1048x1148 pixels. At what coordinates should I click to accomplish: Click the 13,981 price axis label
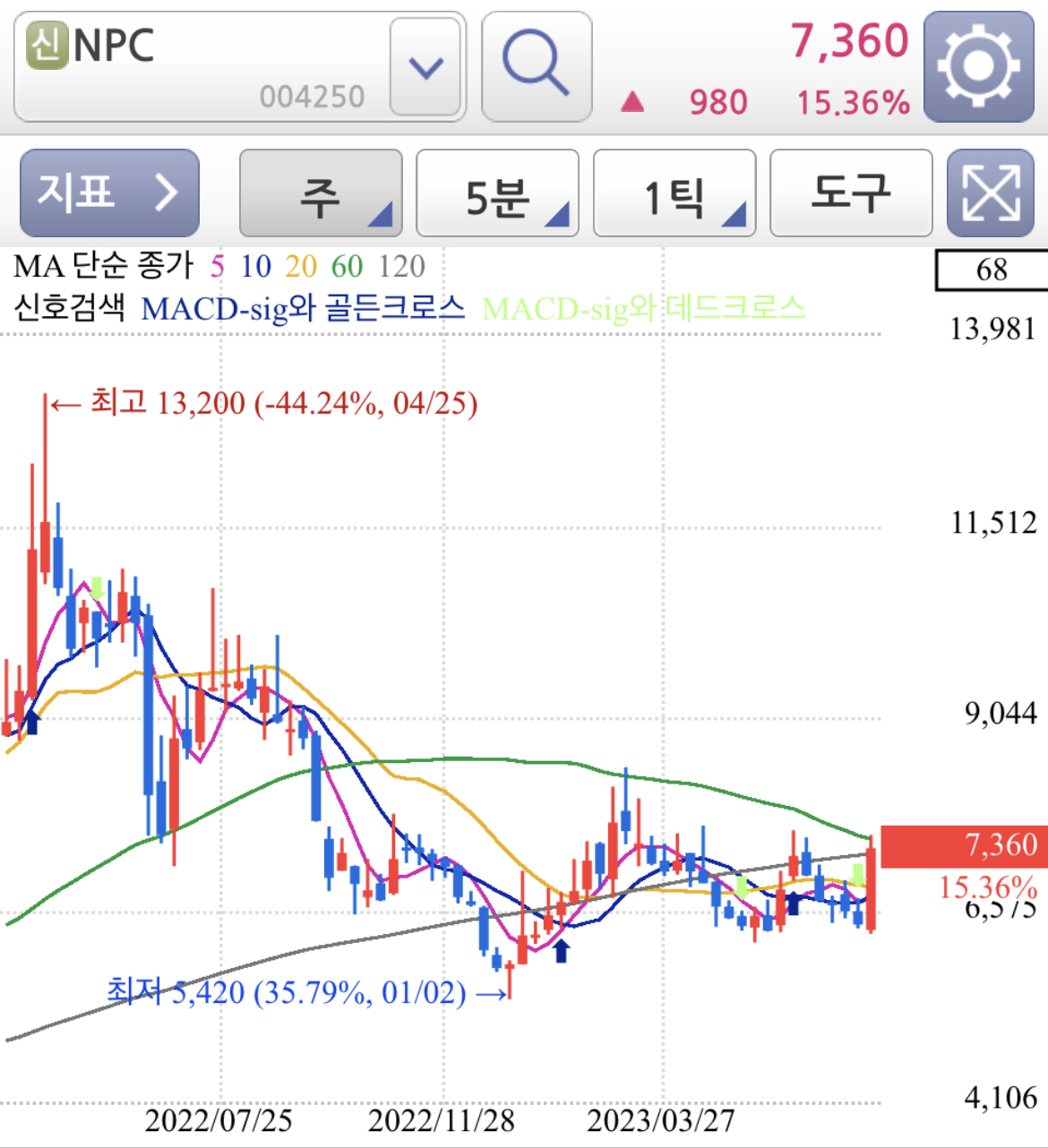(992, 330)
